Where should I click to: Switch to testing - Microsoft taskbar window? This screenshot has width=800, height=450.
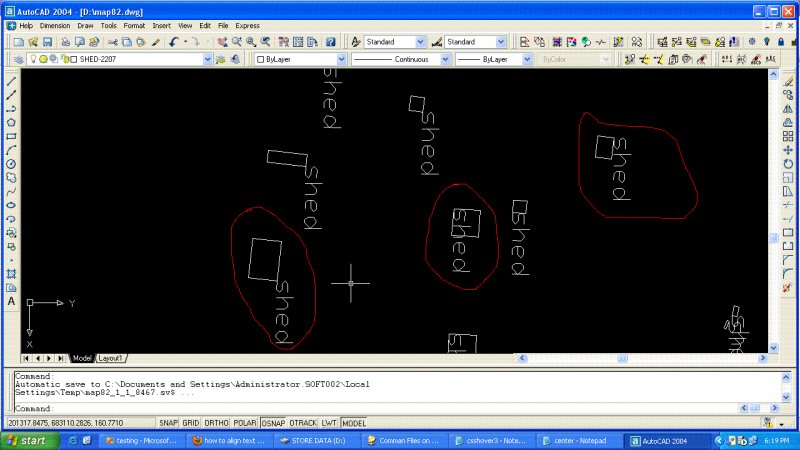[x=141, y=441]
